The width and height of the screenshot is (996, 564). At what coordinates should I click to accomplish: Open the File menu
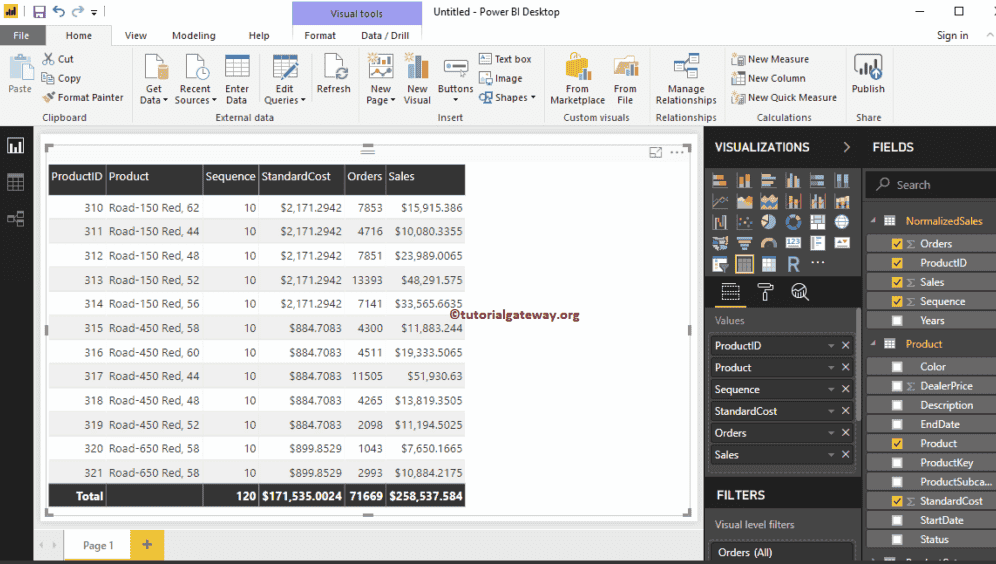click(22, 36)
